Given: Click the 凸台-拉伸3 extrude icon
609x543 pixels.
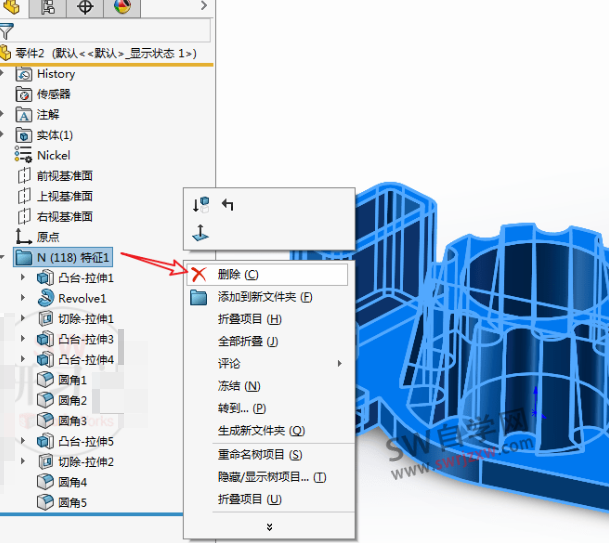Looking at the screenshot, I should coord(45,339).
